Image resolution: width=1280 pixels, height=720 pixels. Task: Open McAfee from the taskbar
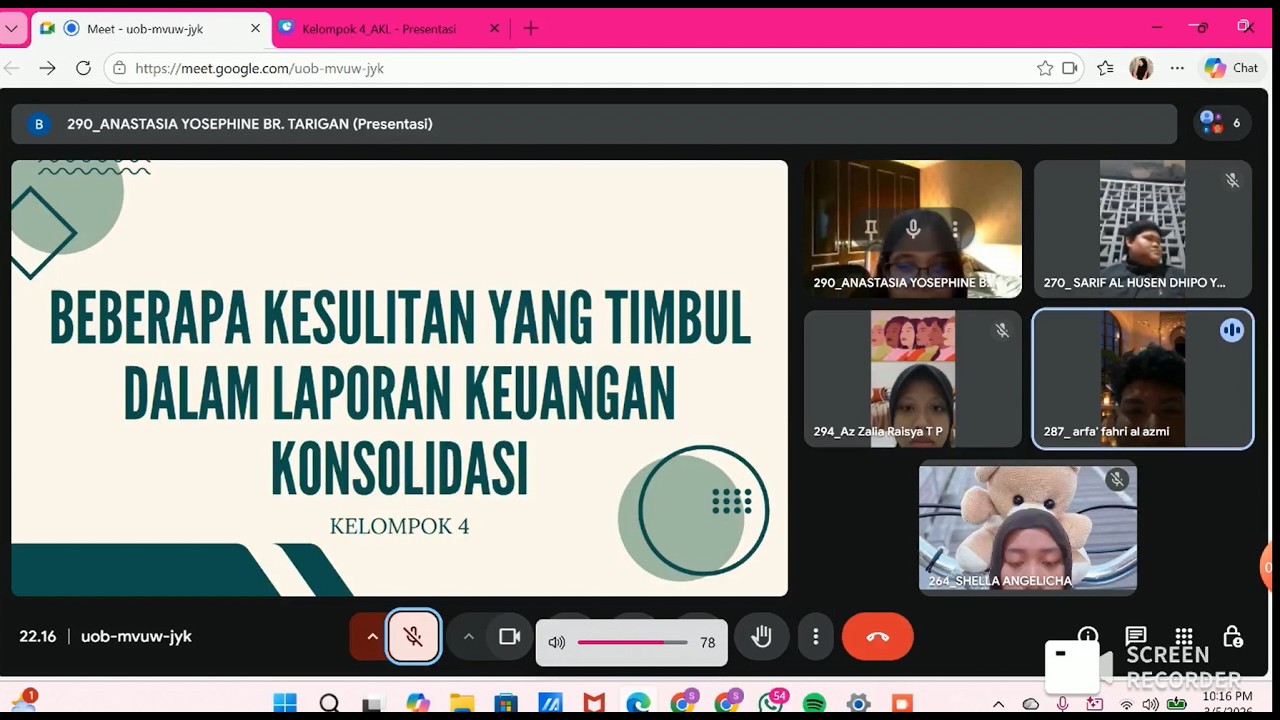click(594, 703)
